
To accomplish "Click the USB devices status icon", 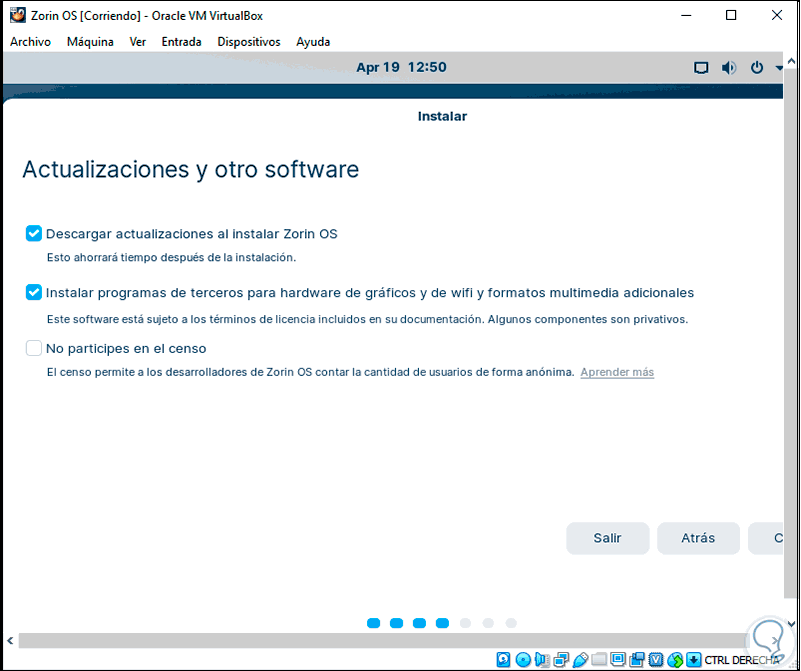I will click(580, 660).
